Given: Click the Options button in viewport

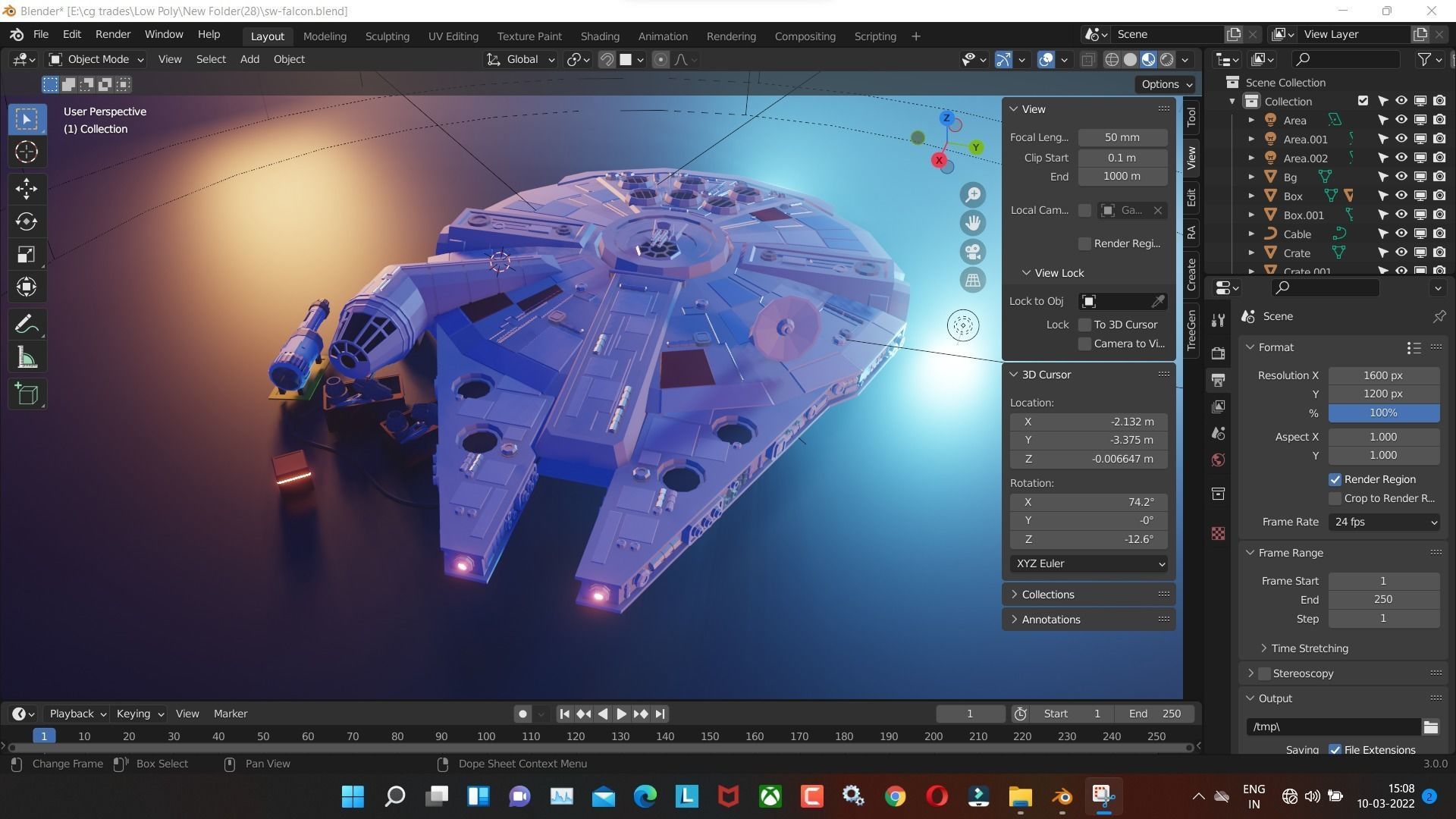Looking at the screenshot, I should click(x=1166, y=84).
